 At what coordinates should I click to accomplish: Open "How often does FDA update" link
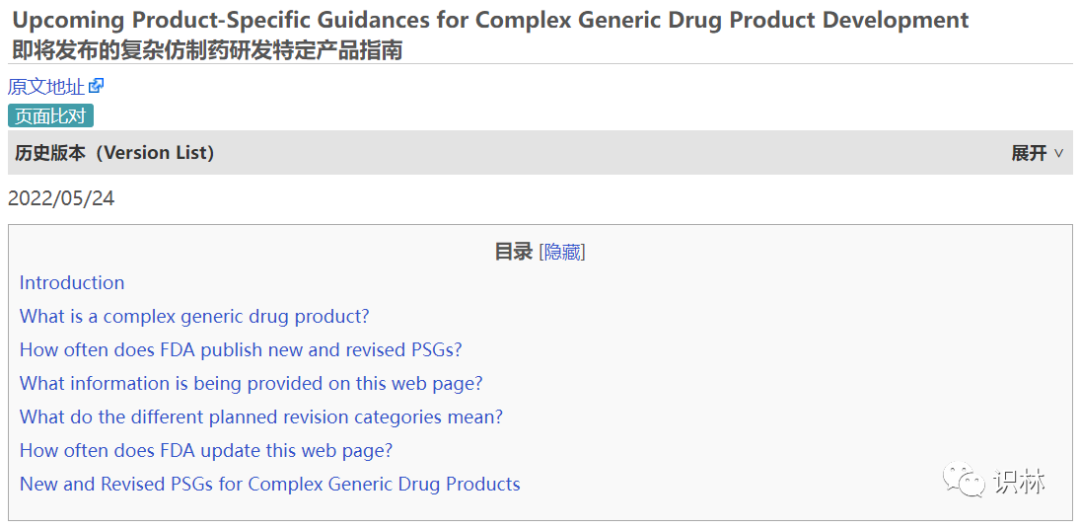pyautogui.click(x=206, y=450)
